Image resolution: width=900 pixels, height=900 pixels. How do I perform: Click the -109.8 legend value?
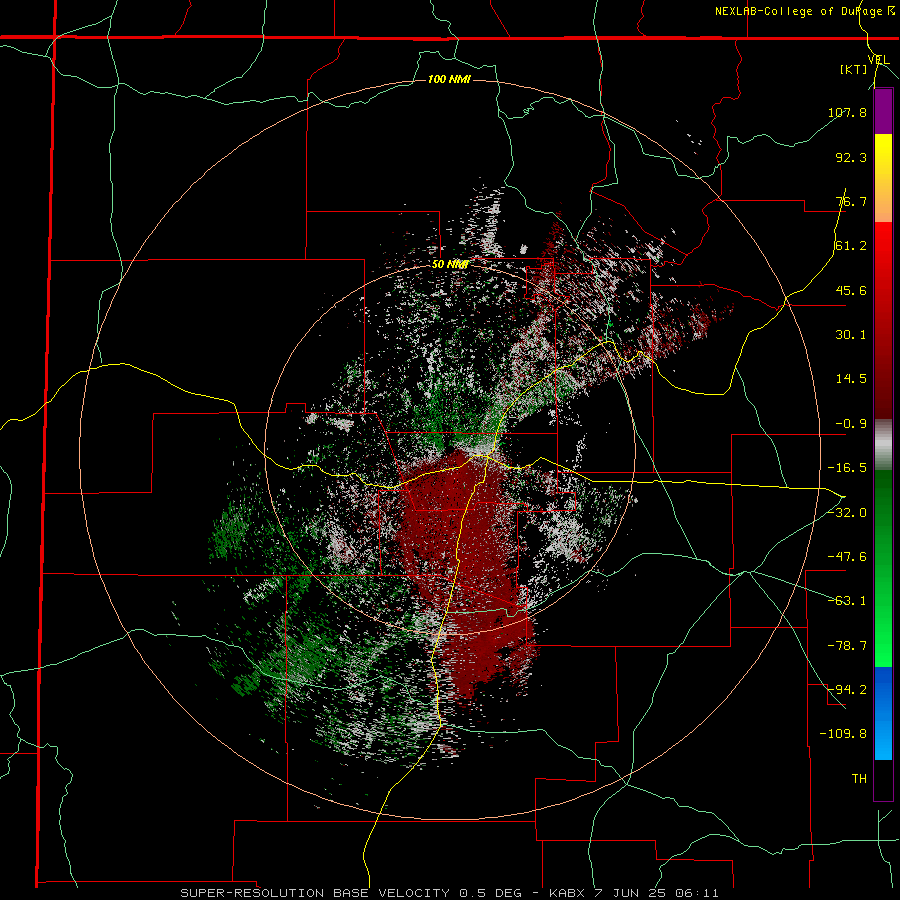[843, 734]
